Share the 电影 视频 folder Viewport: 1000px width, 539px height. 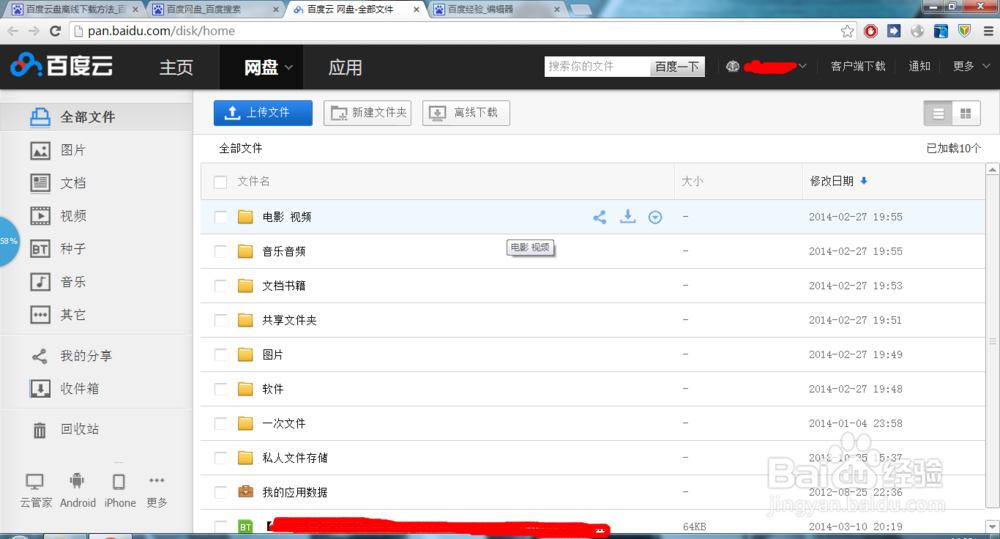[599, 217]
